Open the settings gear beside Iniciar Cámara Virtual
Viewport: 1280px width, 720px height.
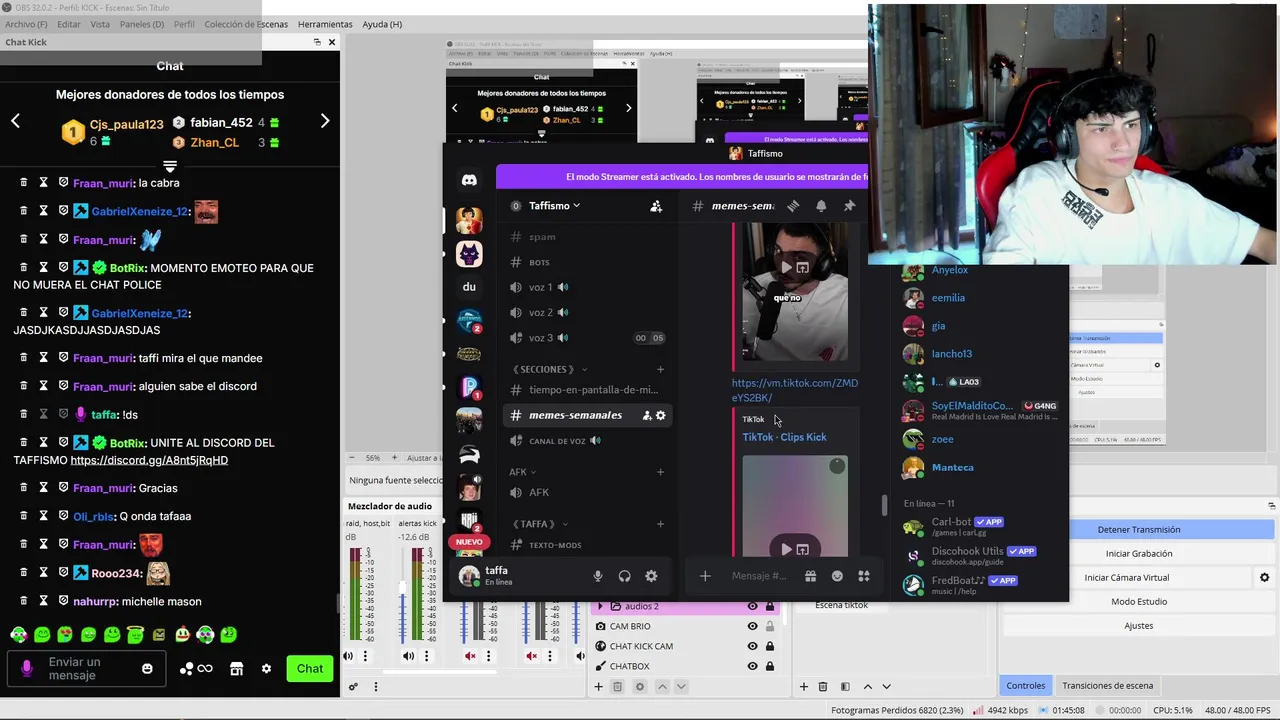(x=1264, y=578)
